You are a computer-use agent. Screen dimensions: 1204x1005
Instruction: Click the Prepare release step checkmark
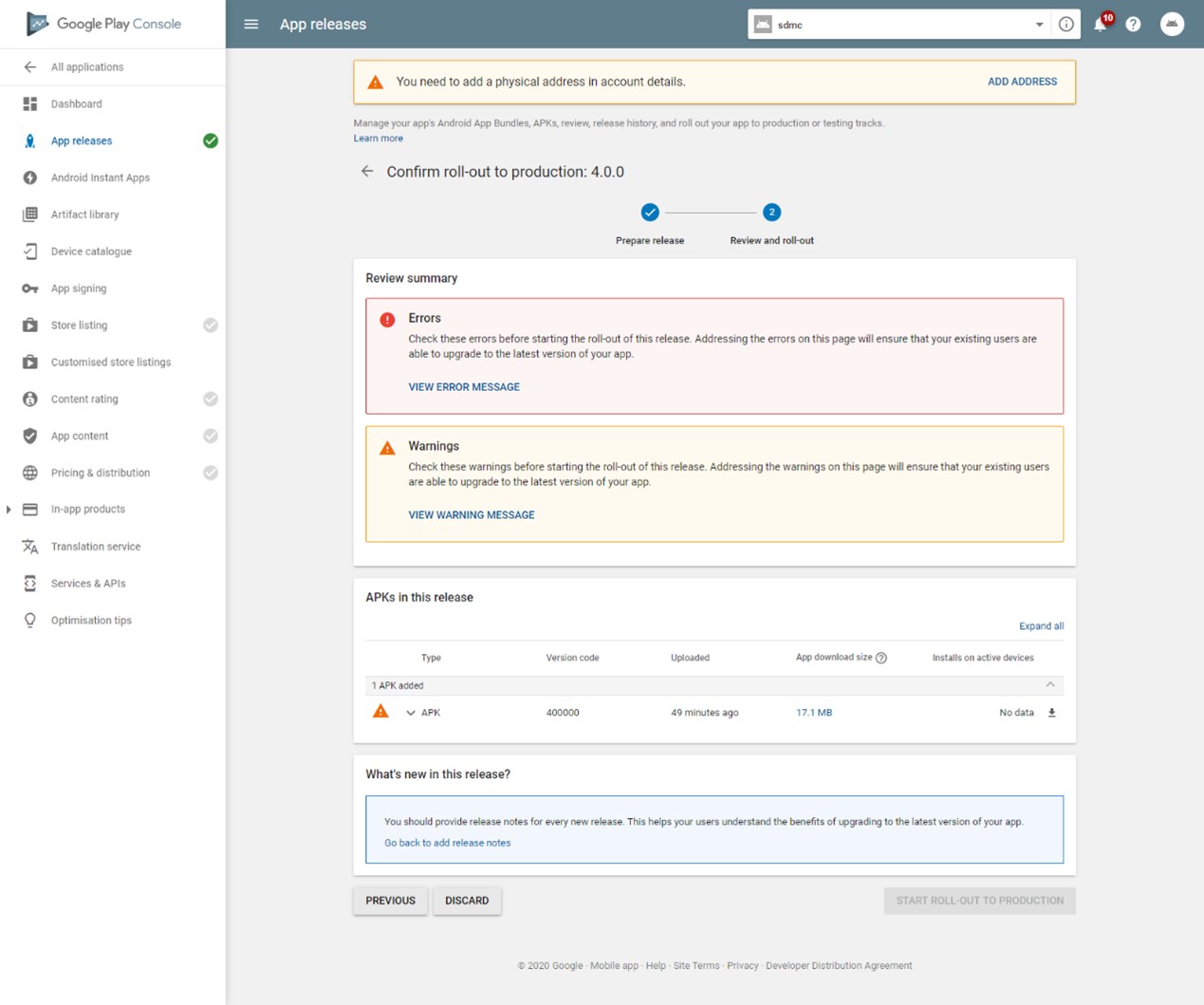(x=650, y=213)
